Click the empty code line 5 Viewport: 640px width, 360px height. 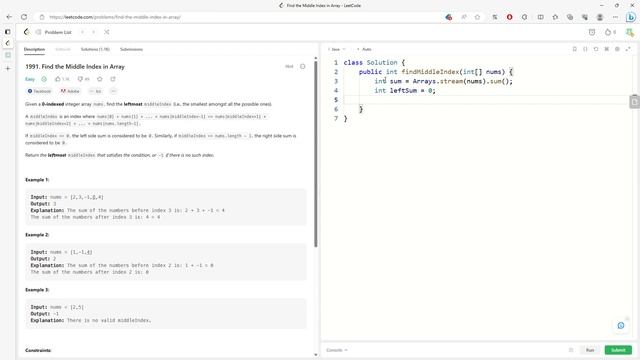coord(486,100)
